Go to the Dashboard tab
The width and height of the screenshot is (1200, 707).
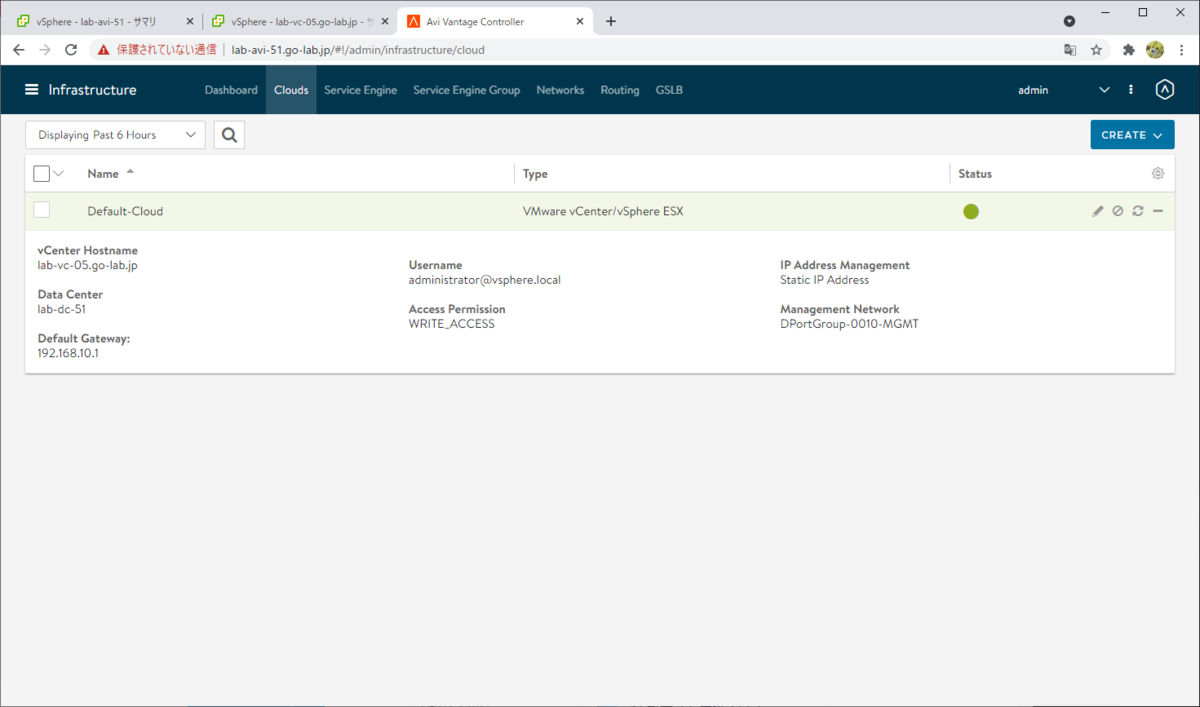231,90
